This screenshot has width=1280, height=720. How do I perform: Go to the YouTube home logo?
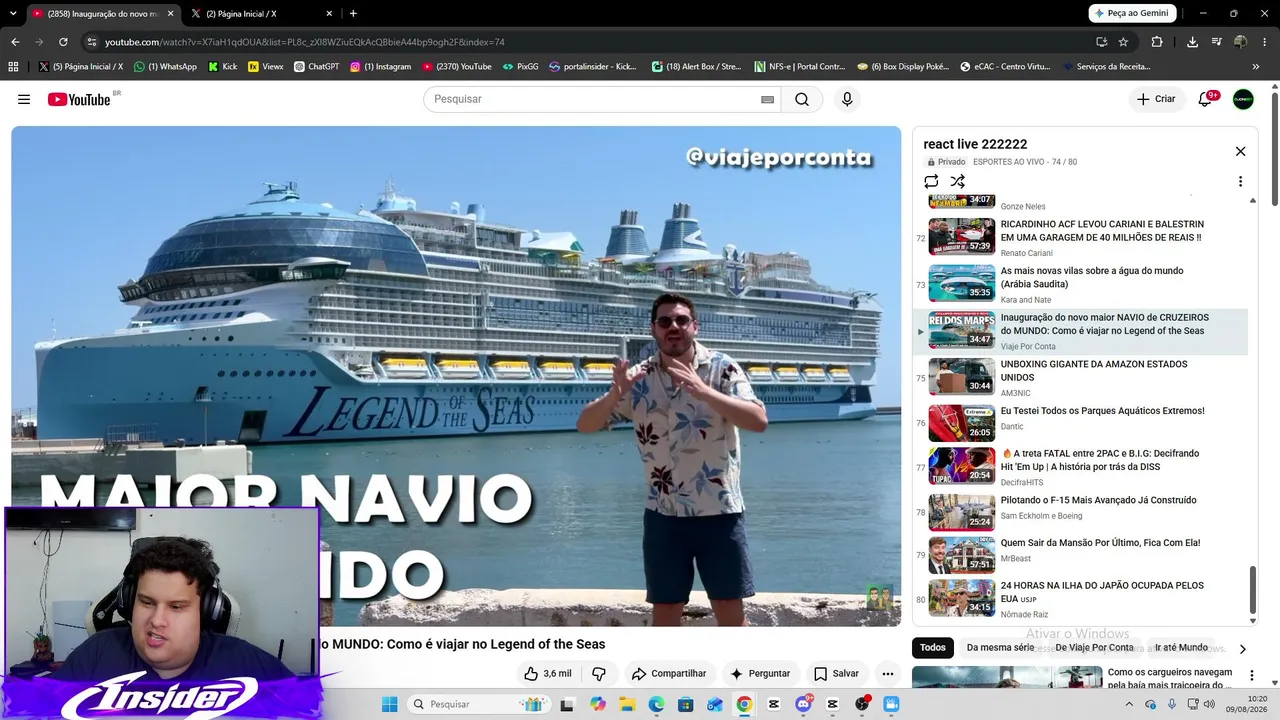tap(78, 99)
